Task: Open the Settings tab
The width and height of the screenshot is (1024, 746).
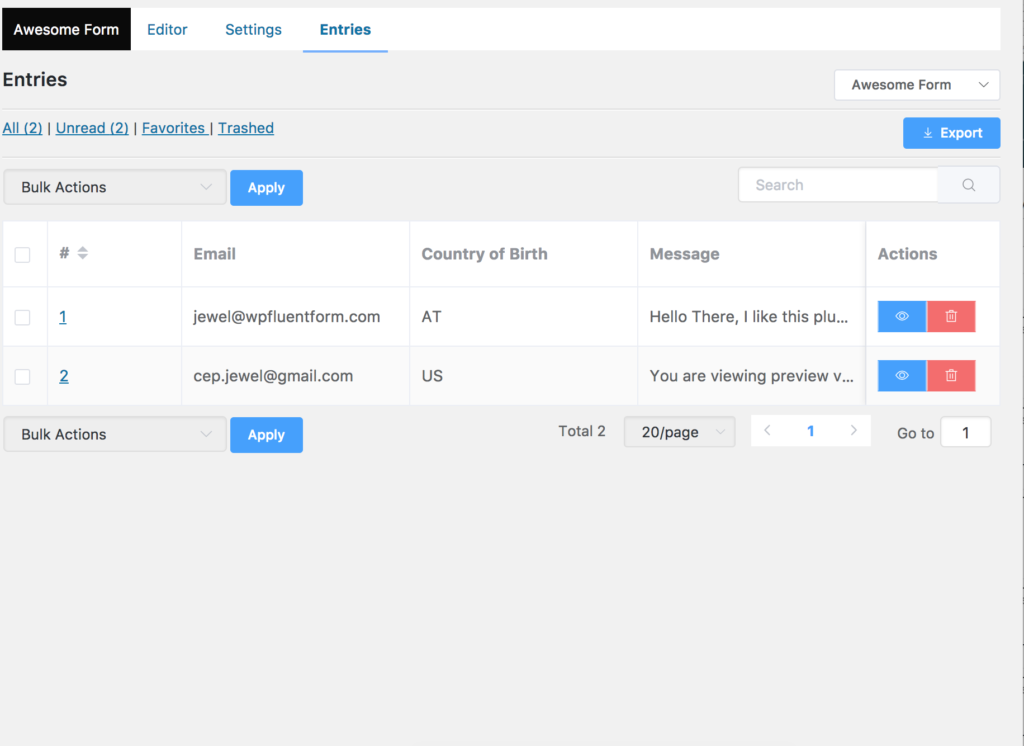Action: (253, 29)
